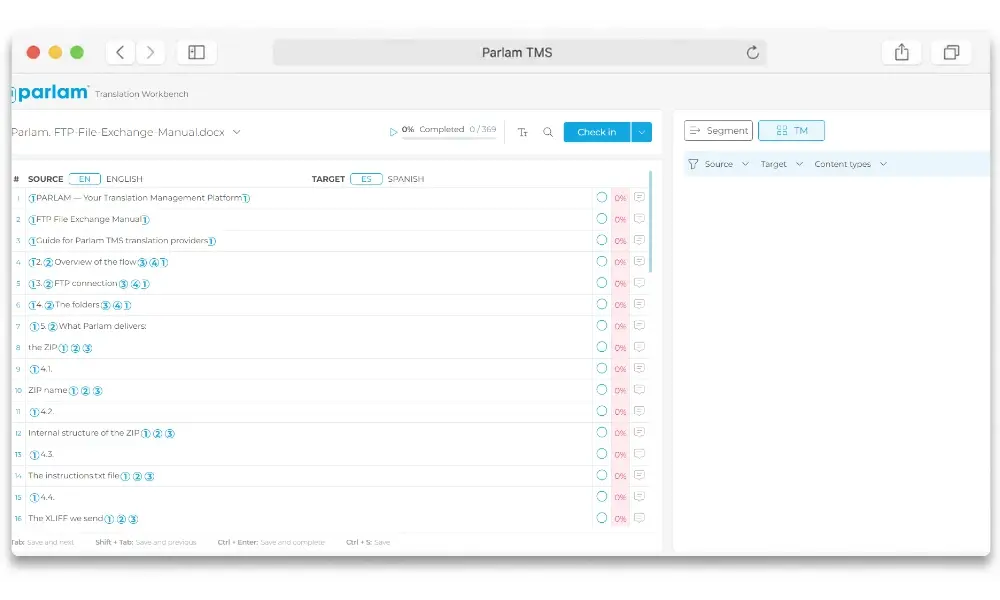Click the Parlam TMS address bar
Viewport: 1000px width, 600px height.
pos(519,52)
